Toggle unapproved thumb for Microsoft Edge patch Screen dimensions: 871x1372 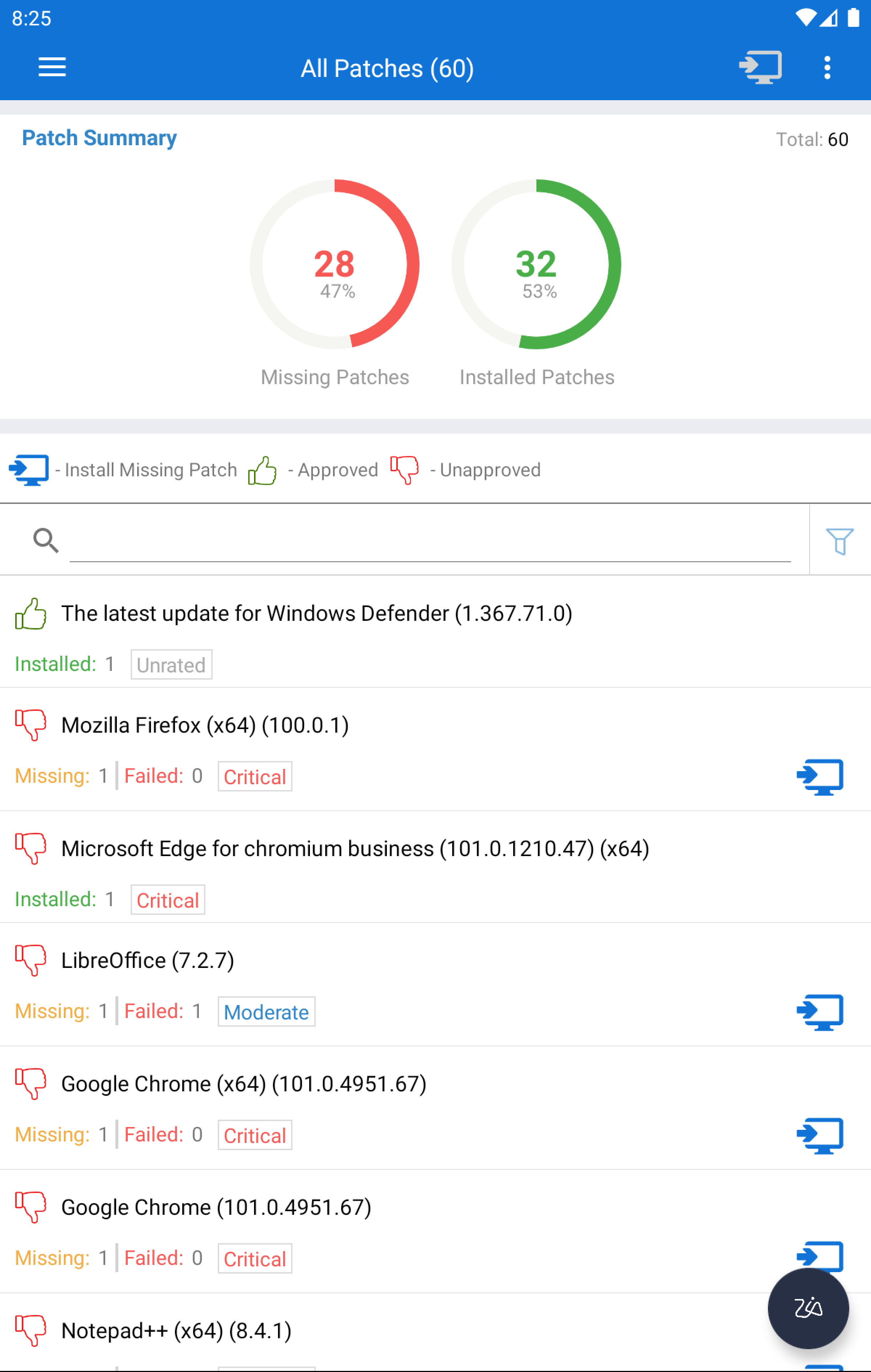coord(30,848)
